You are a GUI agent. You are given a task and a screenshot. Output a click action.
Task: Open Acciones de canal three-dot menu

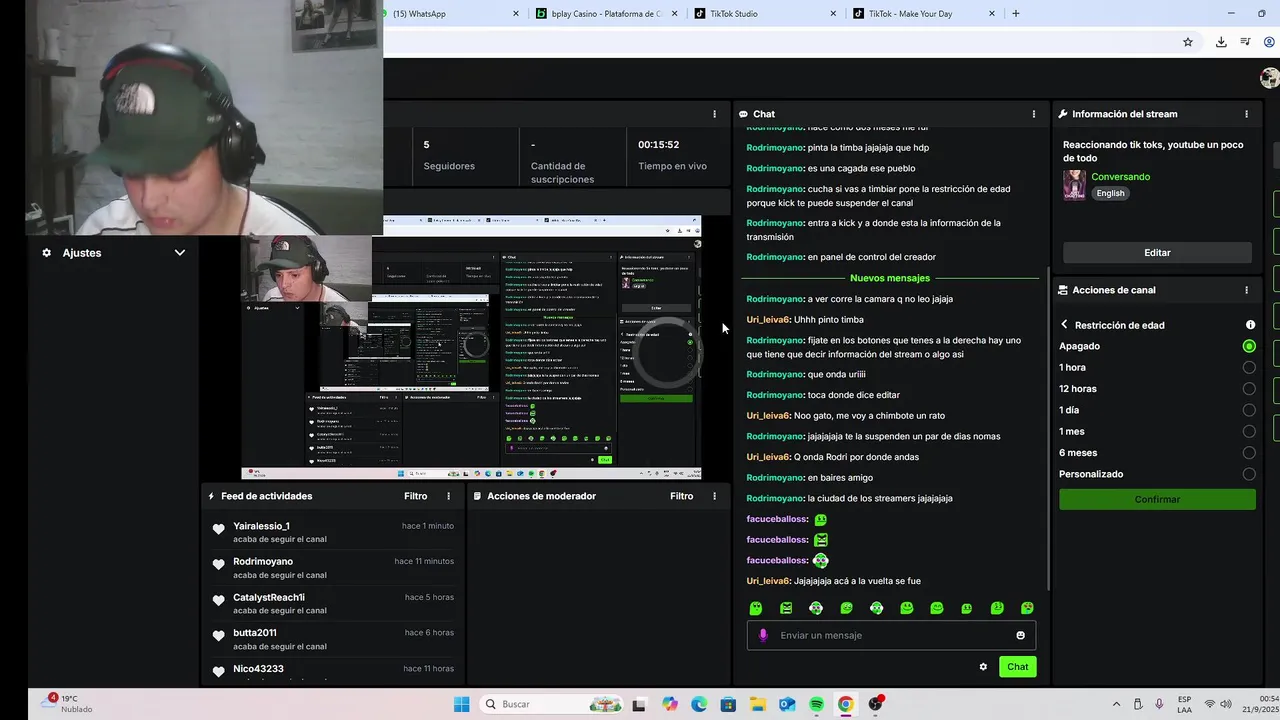click(1246, 290)
